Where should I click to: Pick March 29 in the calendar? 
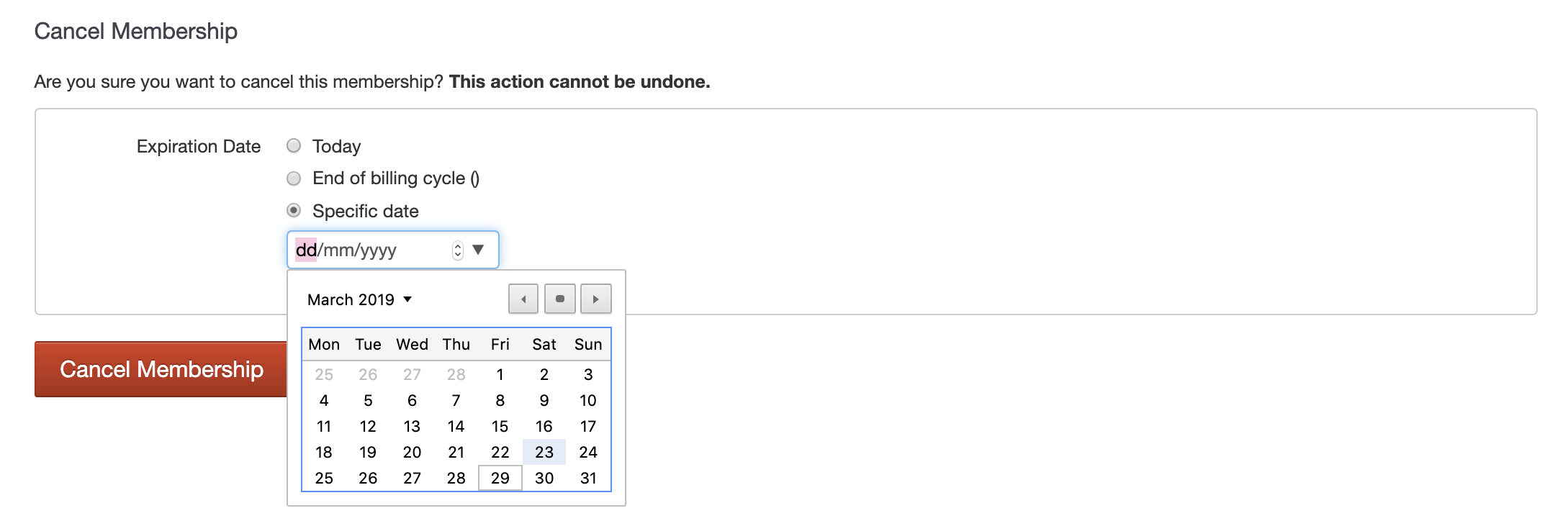point(500,479)
